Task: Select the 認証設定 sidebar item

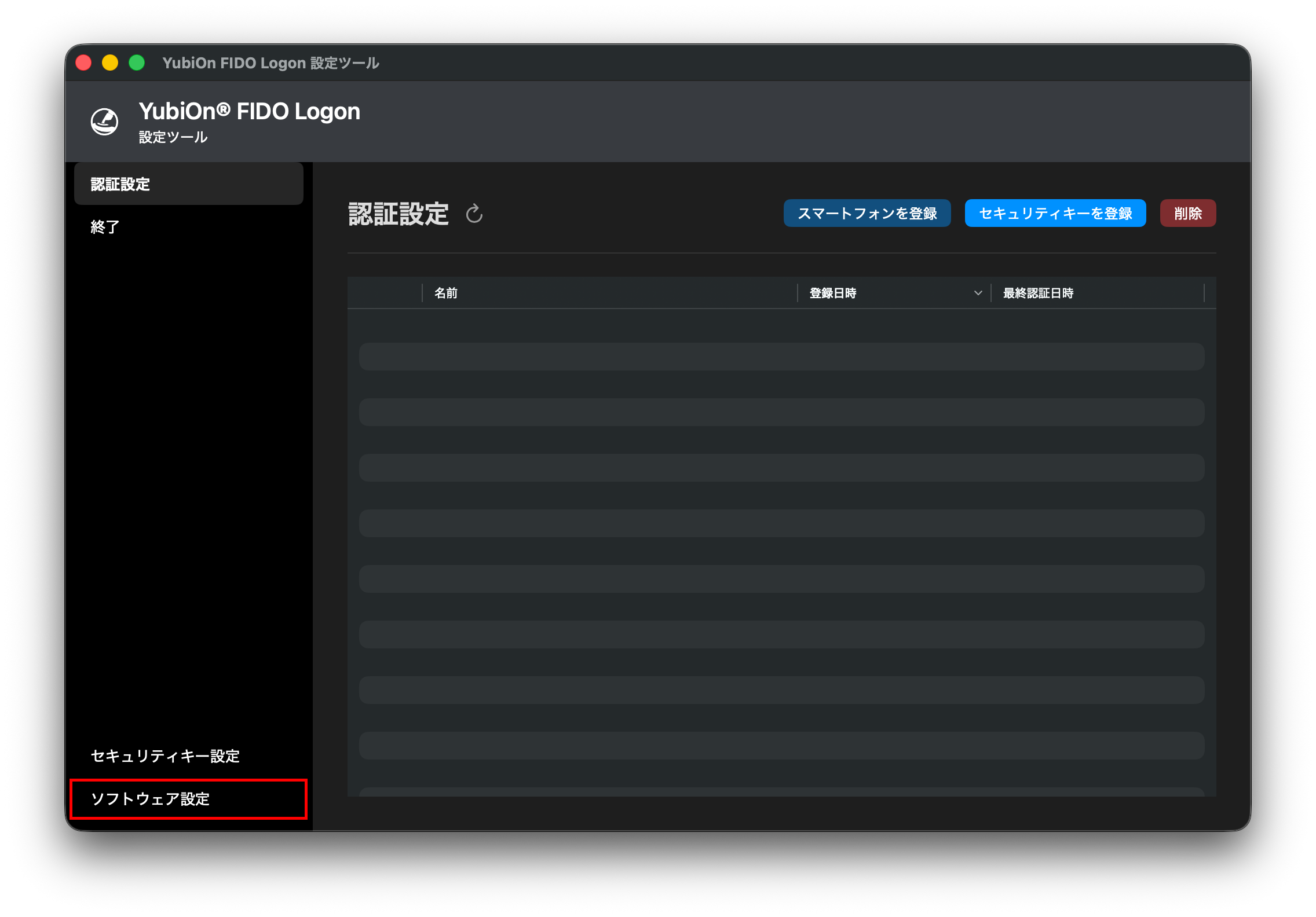Action: pyautogui.click(x=189, y=184)
